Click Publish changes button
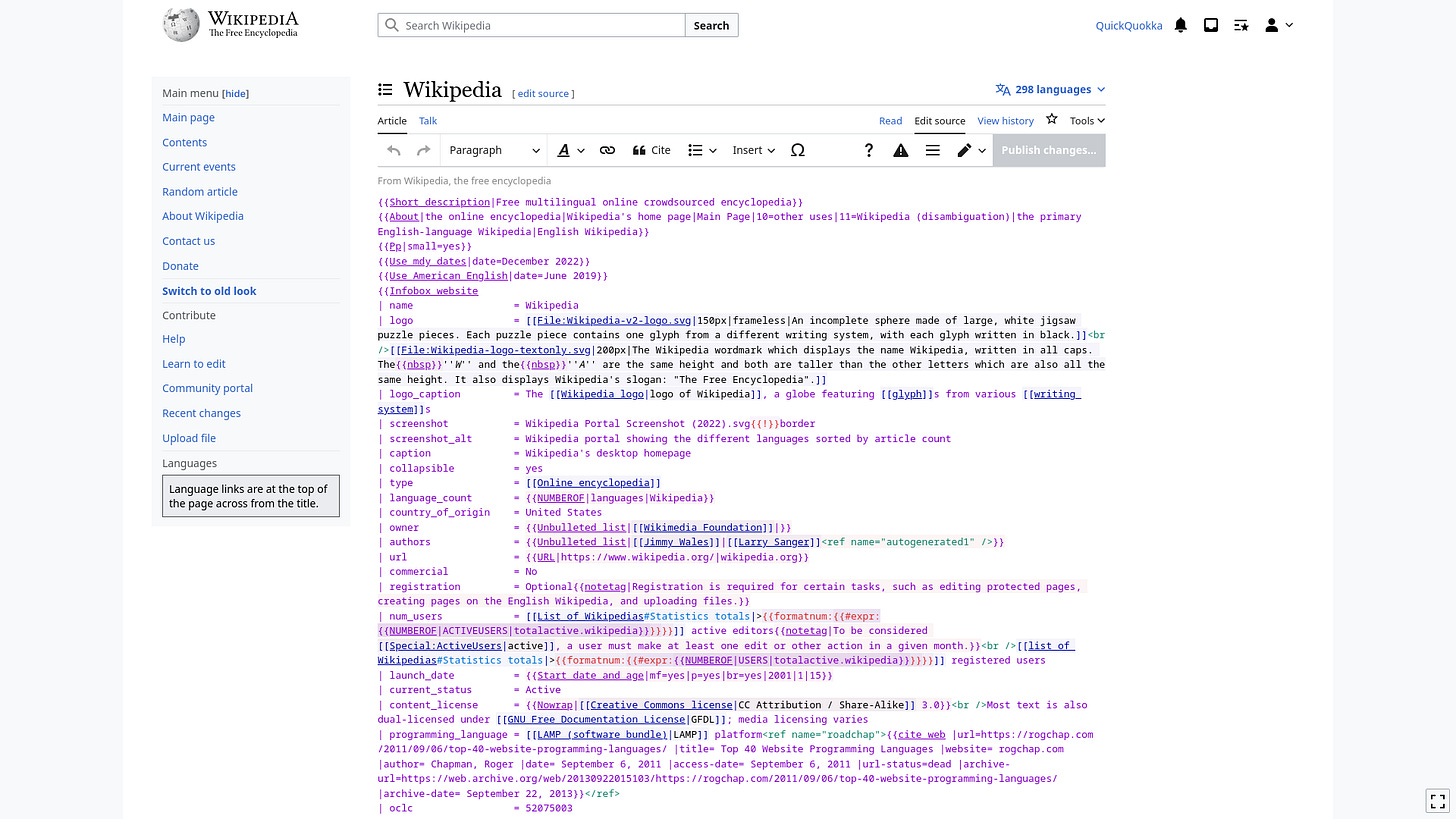This screenshot has height=819, width=1456. [x=1049, y=150]
